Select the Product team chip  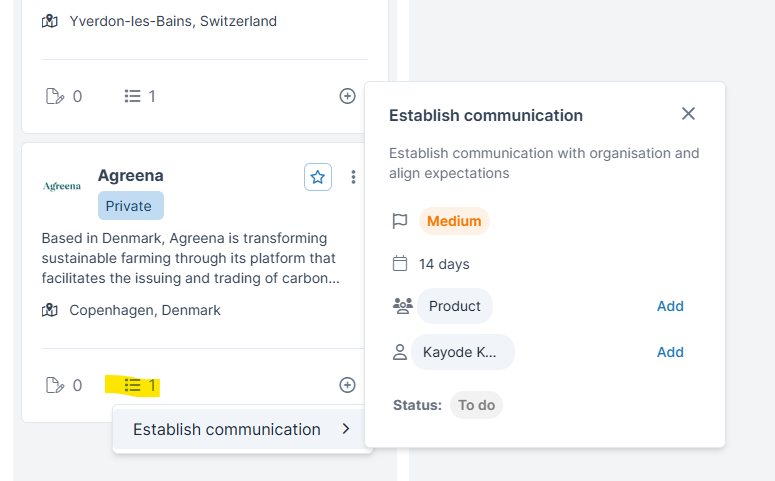455,306
